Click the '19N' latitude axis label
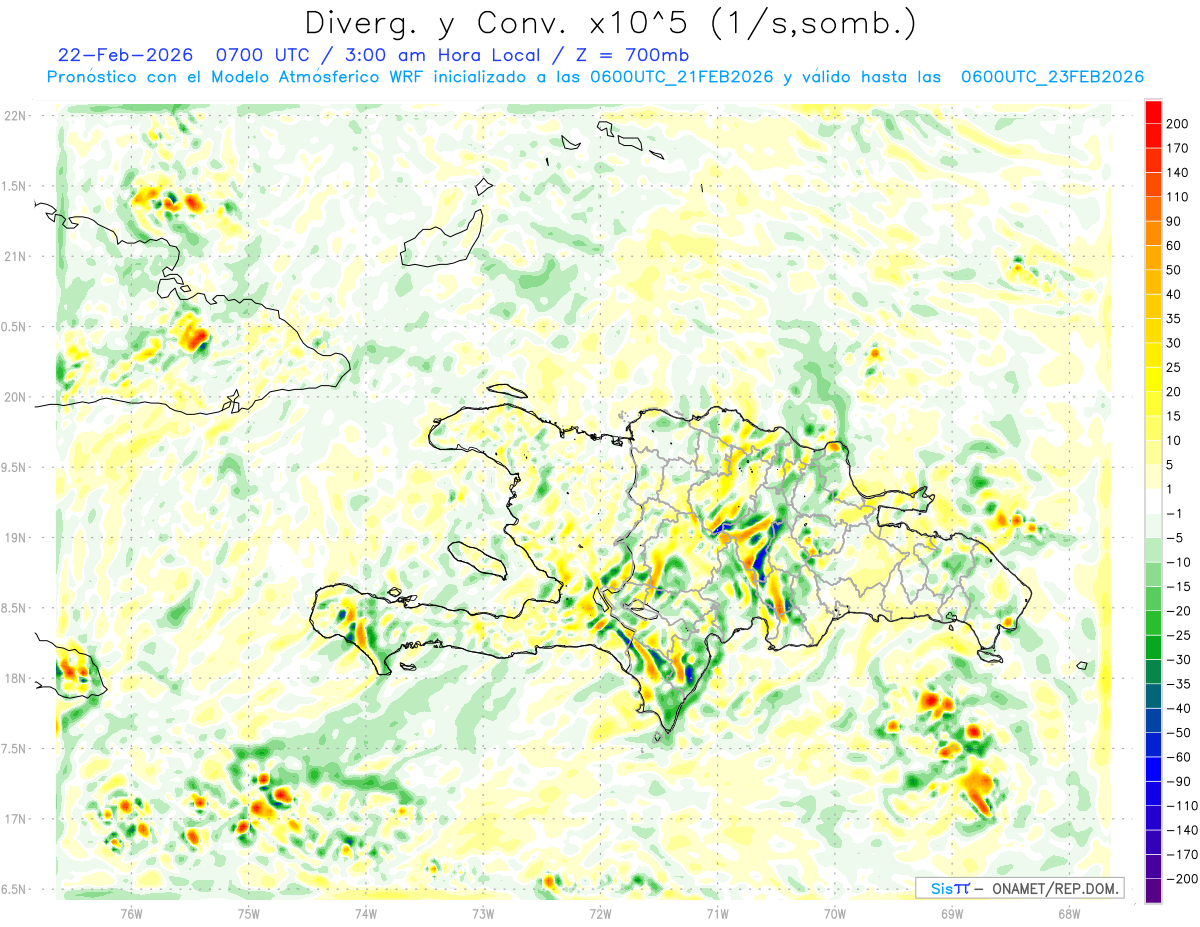The image size is (1200, 927). (15, 538)
